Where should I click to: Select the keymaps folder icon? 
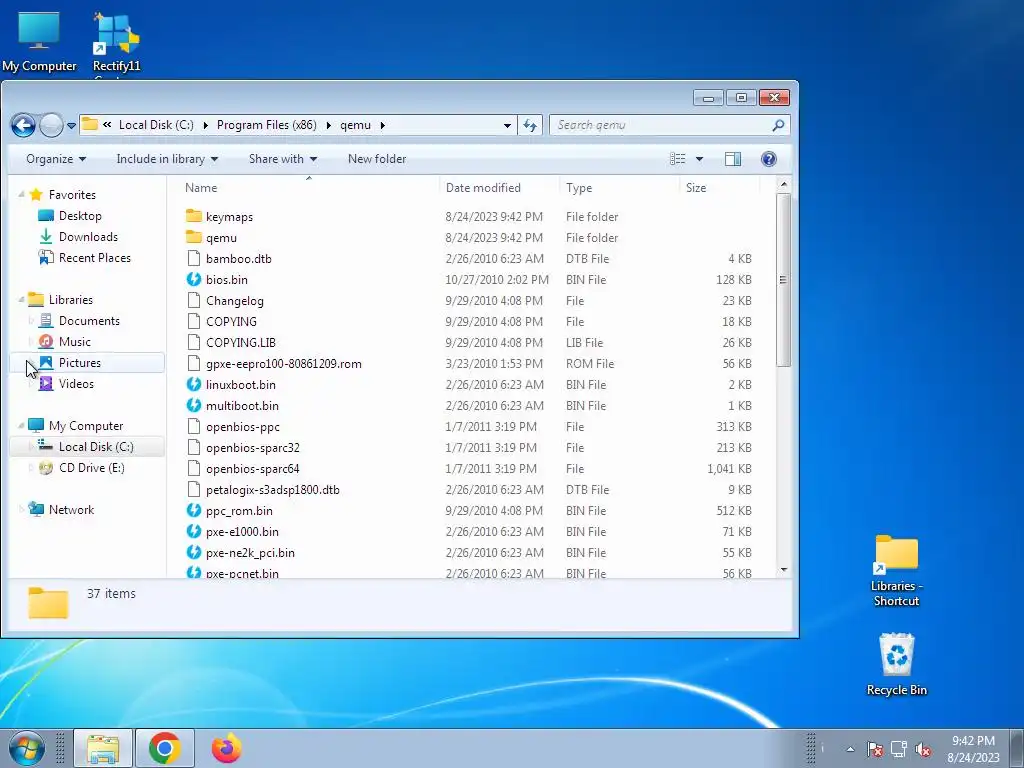pyautogui.click(x=194, y=216)
